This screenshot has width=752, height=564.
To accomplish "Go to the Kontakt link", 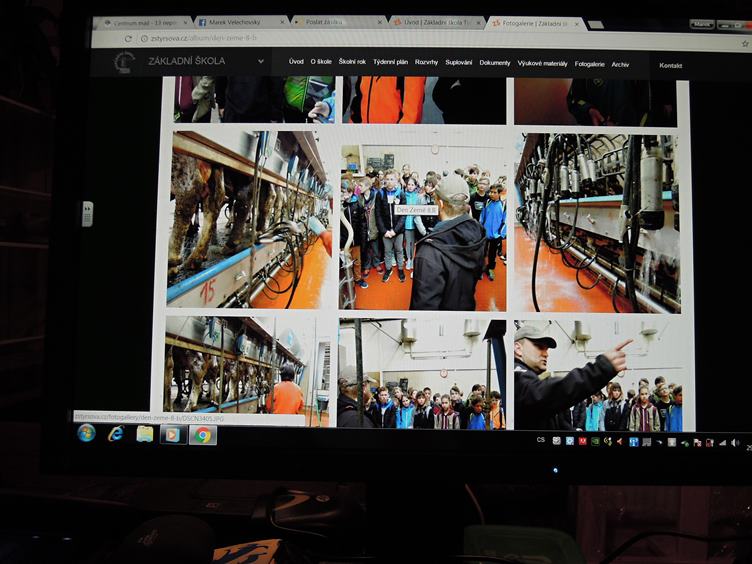I will (x=670, y=65).
